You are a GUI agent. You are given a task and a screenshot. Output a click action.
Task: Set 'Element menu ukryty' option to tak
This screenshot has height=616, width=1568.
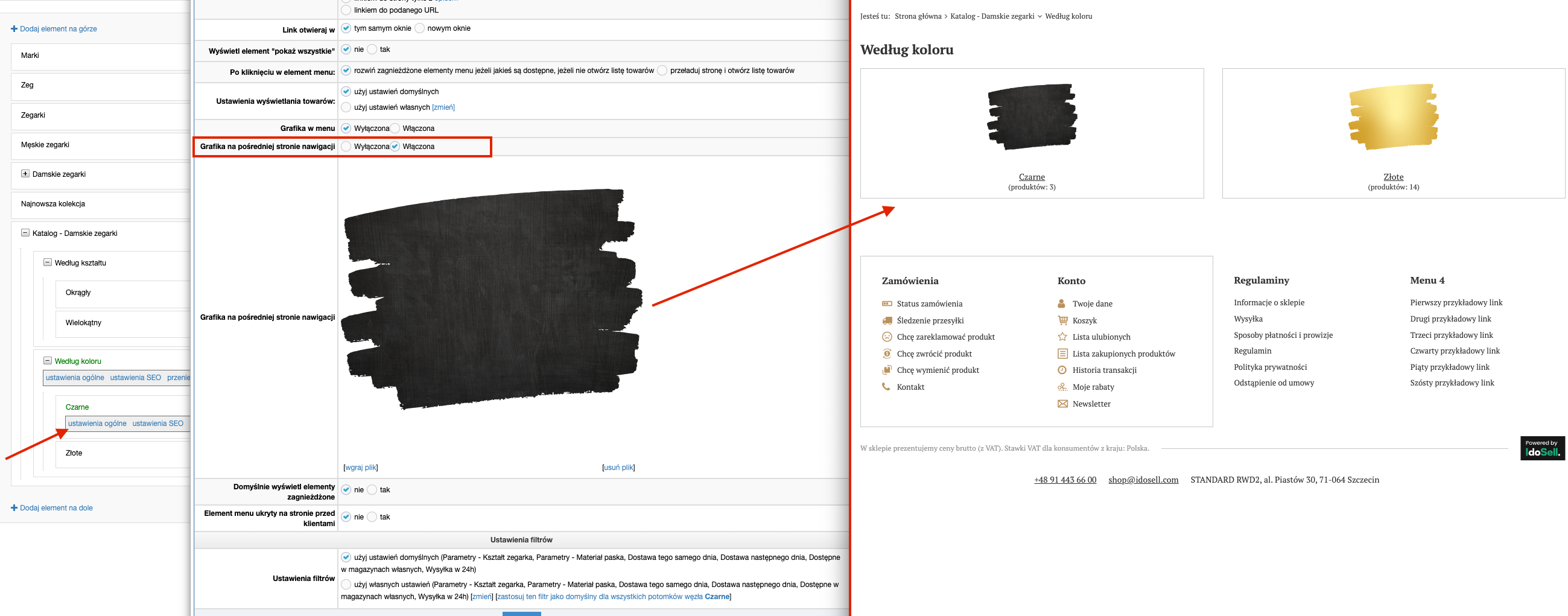pyautogui.click(x=372, y=517)
